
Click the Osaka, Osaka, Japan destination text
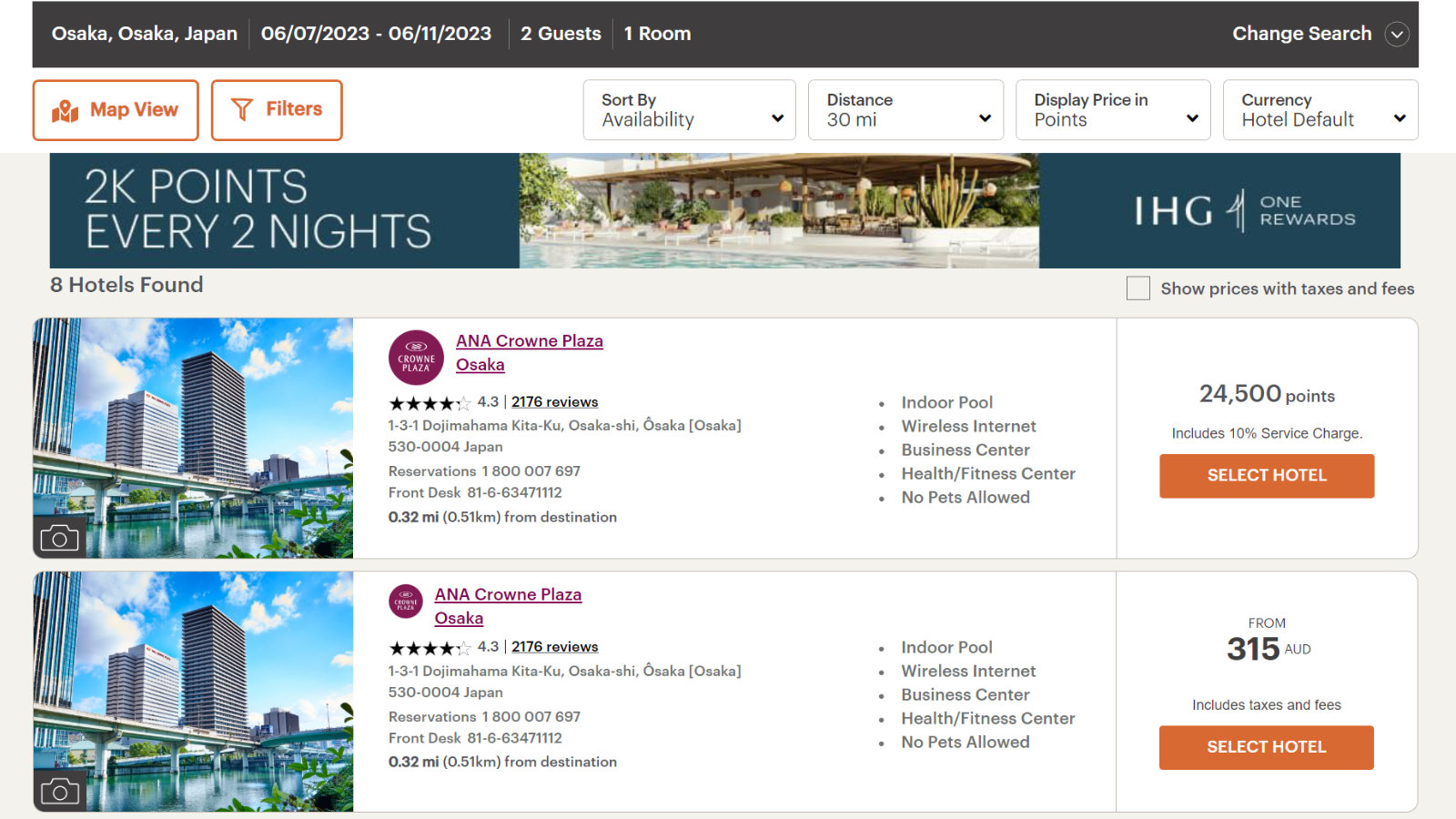(145, 34)
